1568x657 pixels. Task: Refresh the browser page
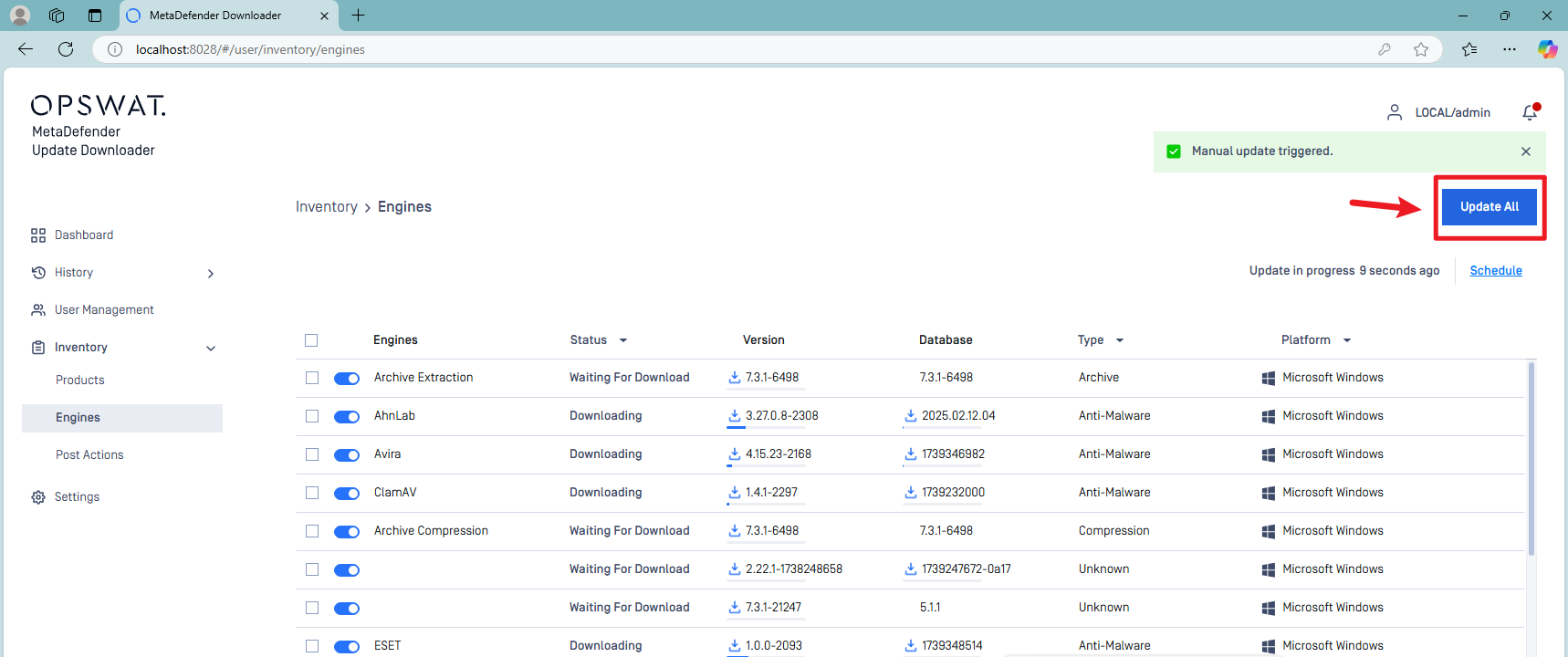(66, 49)
